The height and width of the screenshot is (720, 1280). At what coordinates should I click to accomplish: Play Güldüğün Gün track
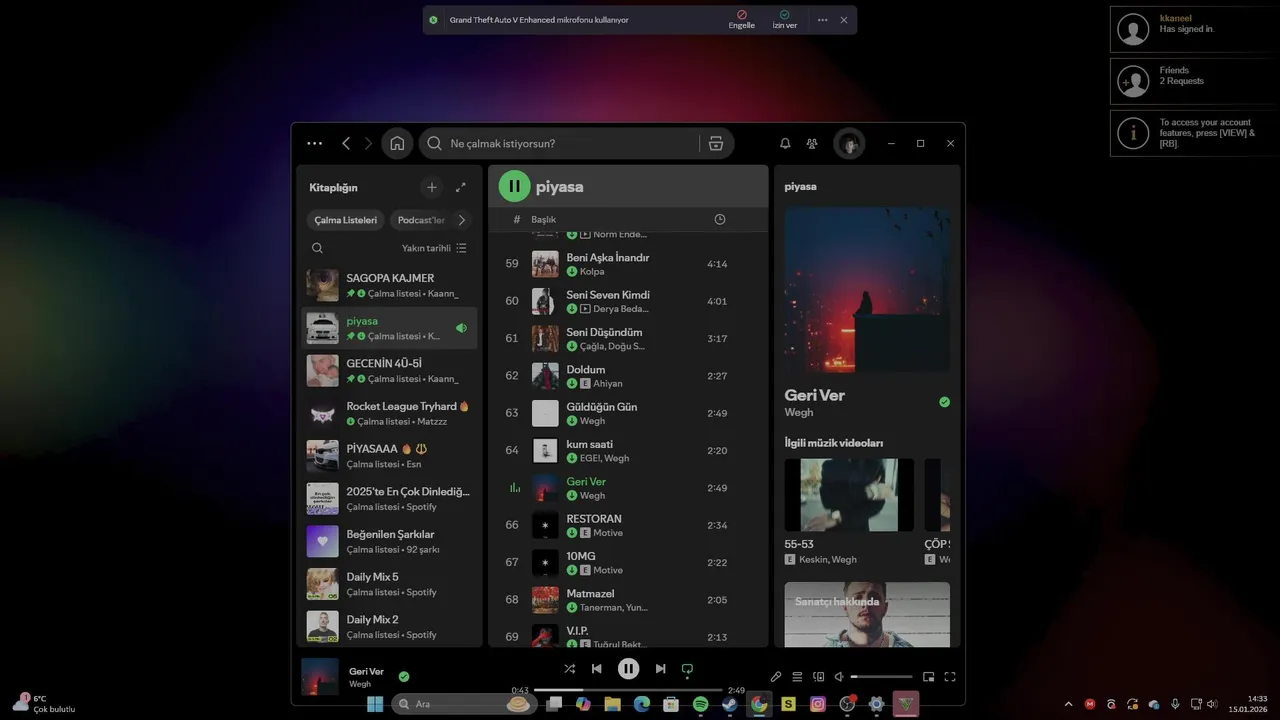630,413
